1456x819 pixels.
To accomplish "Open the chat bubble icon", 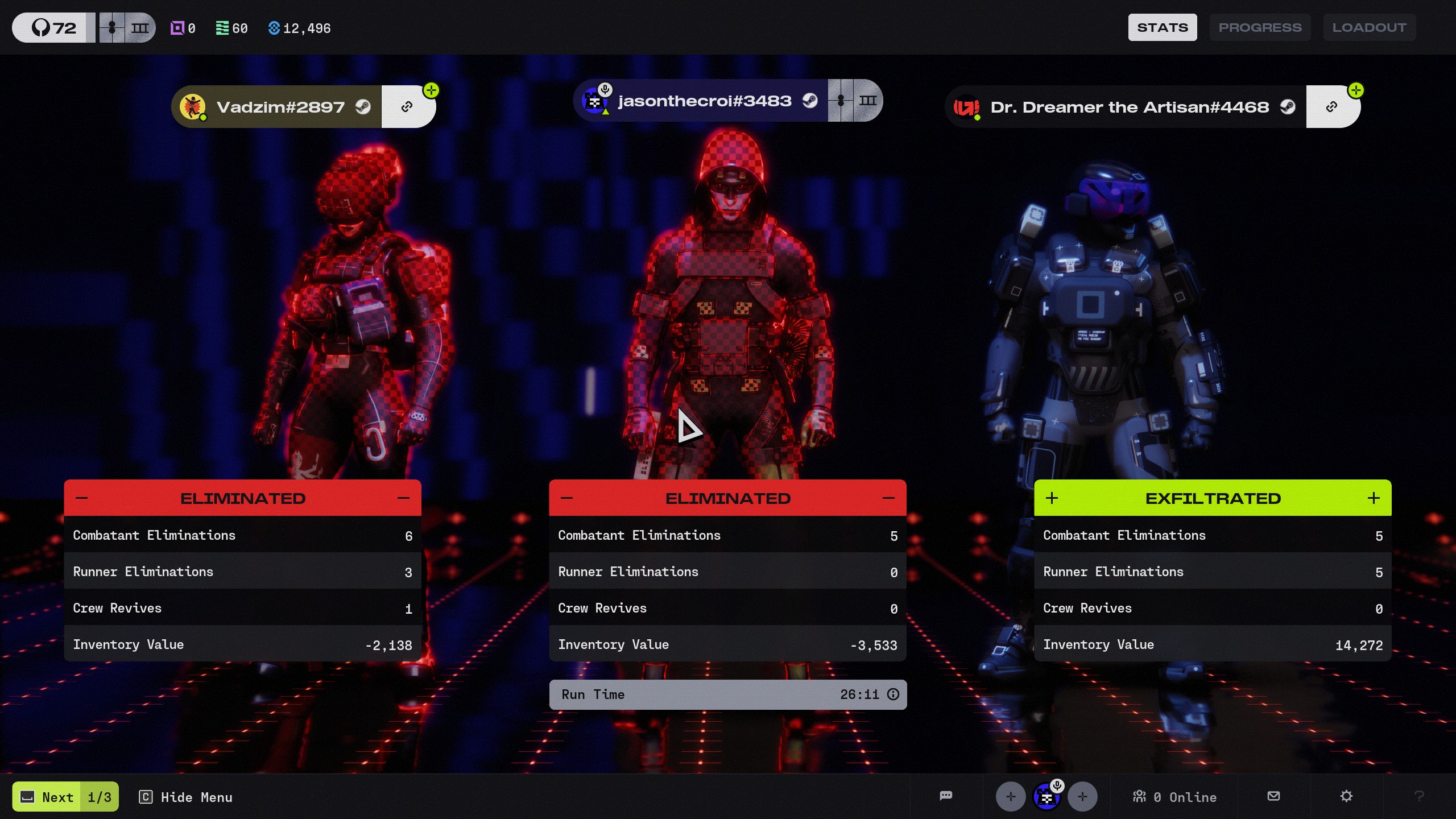I will point(946,796).
